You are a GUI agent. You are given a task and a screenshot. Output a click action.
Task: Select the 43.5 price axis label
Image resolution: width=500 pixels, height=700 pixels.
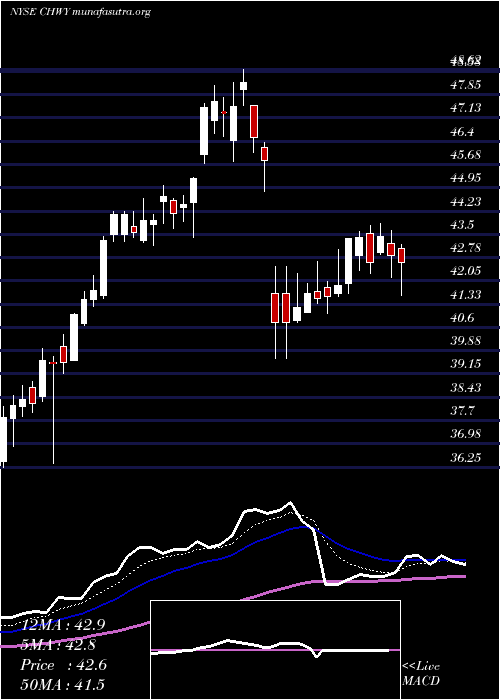(462, 225)
